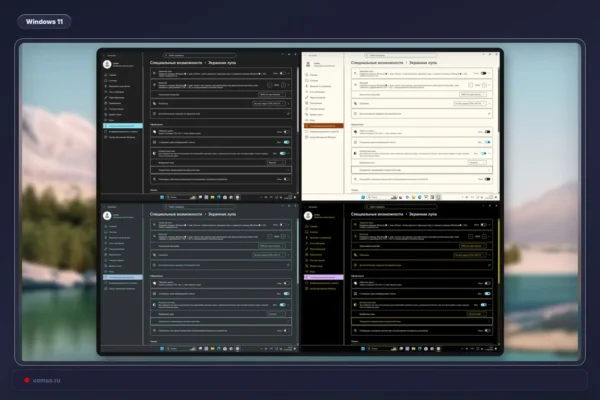600x400 pixels.
Task: Select orange-highlighted Accessibility item in light cream window
Action: [x=324, y=126]
